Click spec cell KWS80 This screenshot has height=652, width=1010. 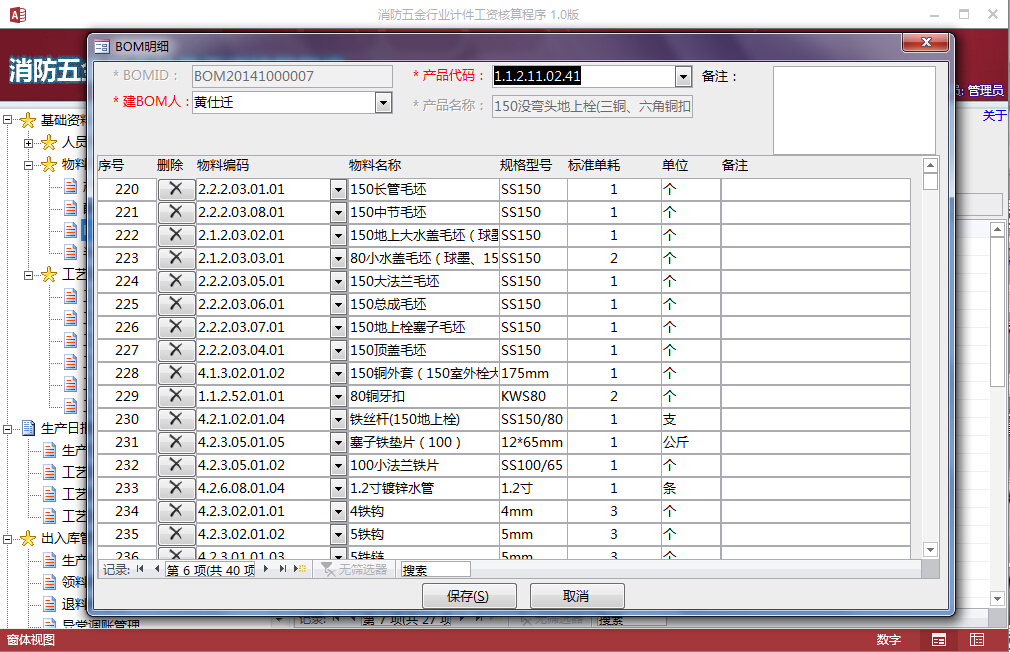click(533, 396)
